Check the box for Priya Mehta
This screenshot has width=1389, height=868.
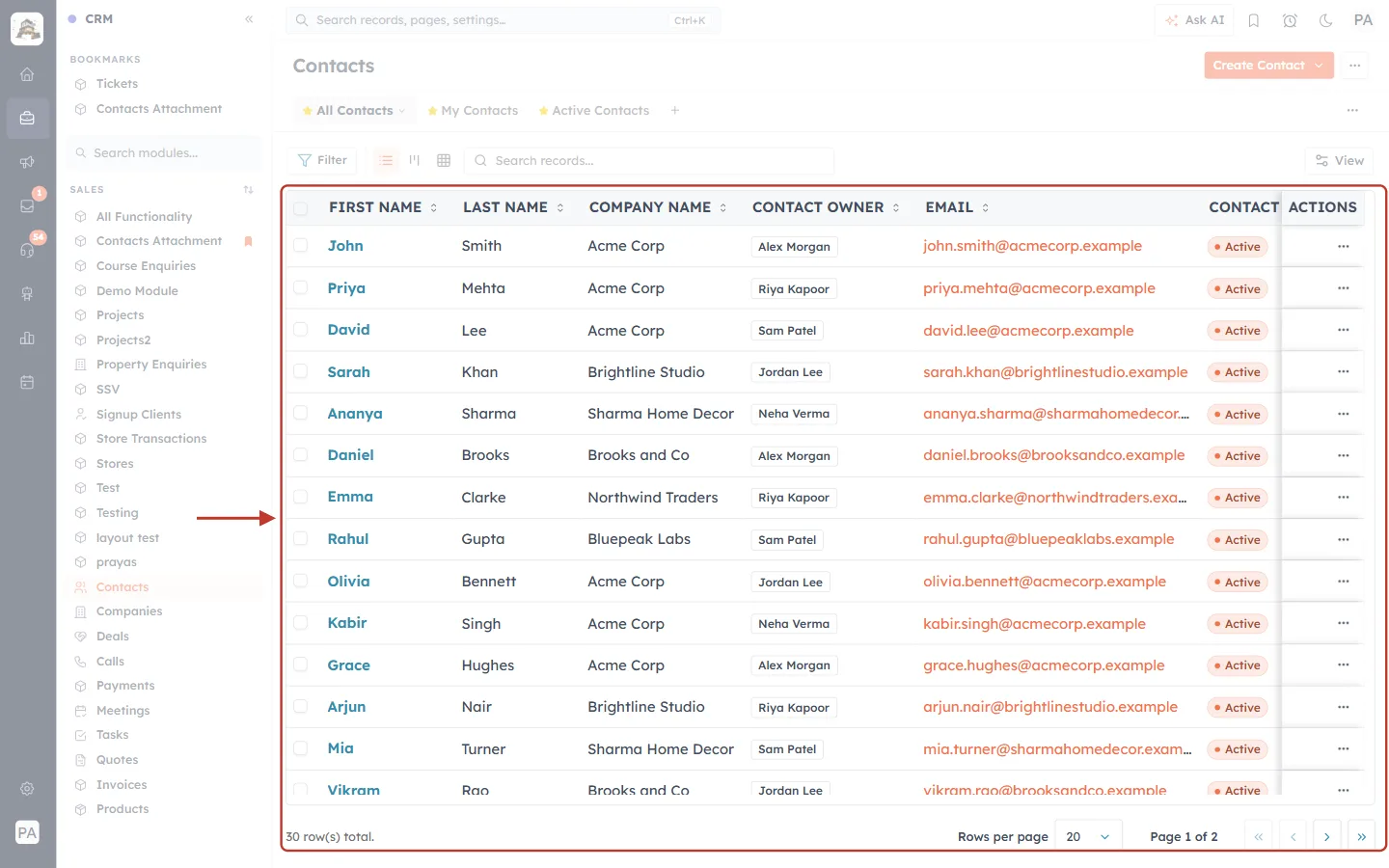pyautogui.click(x=301, y=287)
